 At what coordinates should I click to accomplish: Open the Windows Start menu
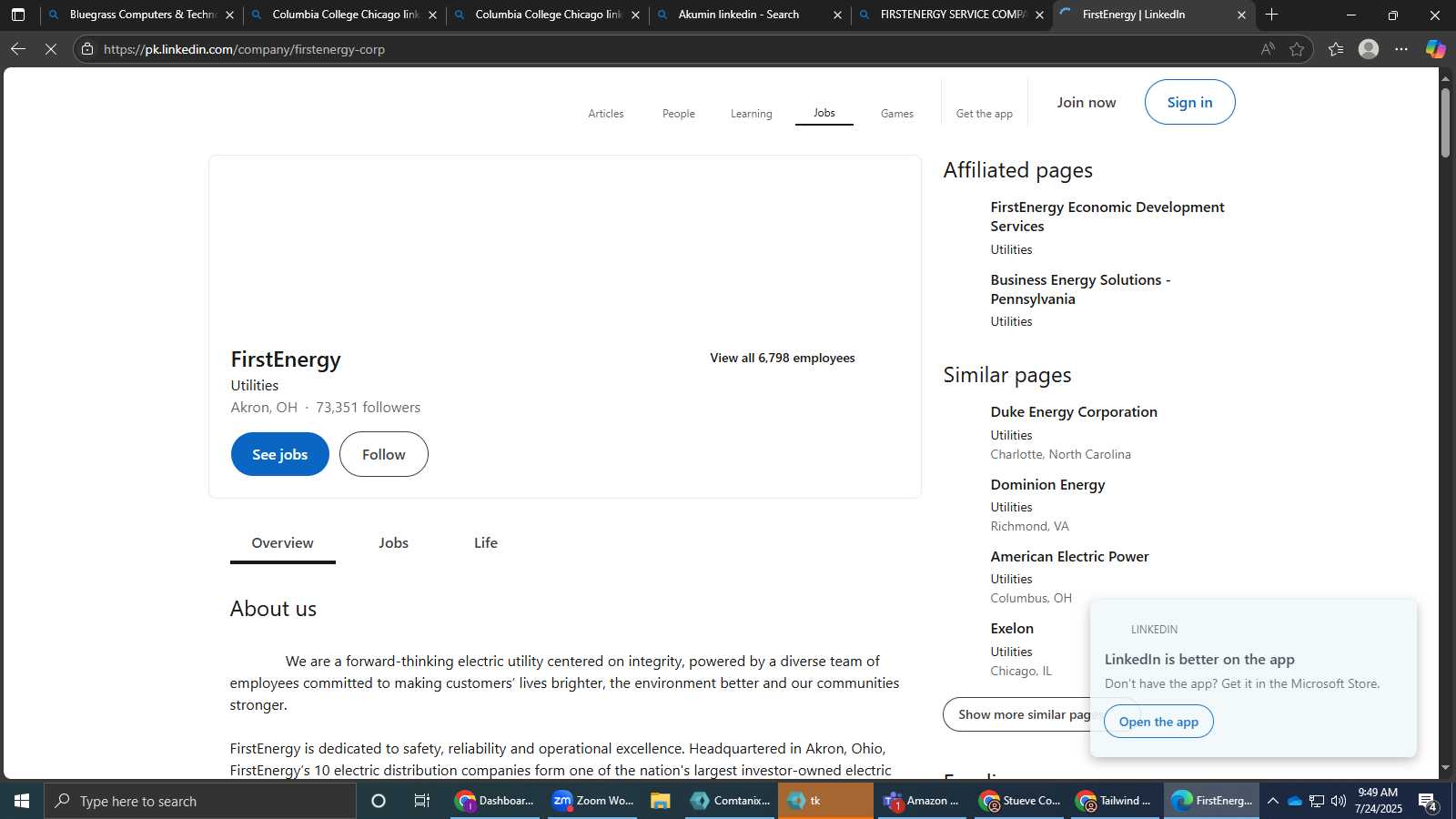click(x=22, y=801)
